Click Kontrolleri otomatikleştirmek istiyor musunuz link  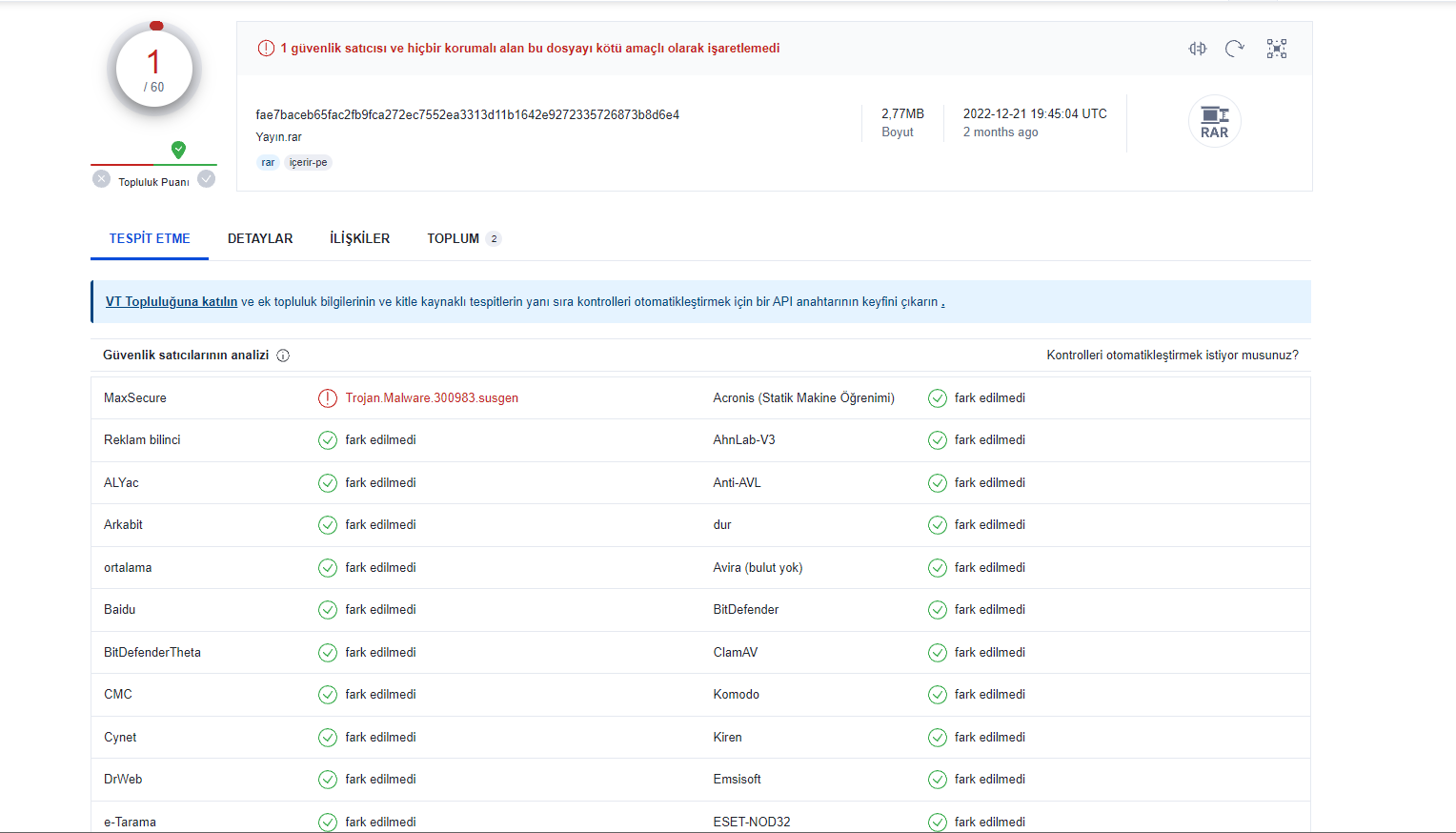click(1172, 356)
